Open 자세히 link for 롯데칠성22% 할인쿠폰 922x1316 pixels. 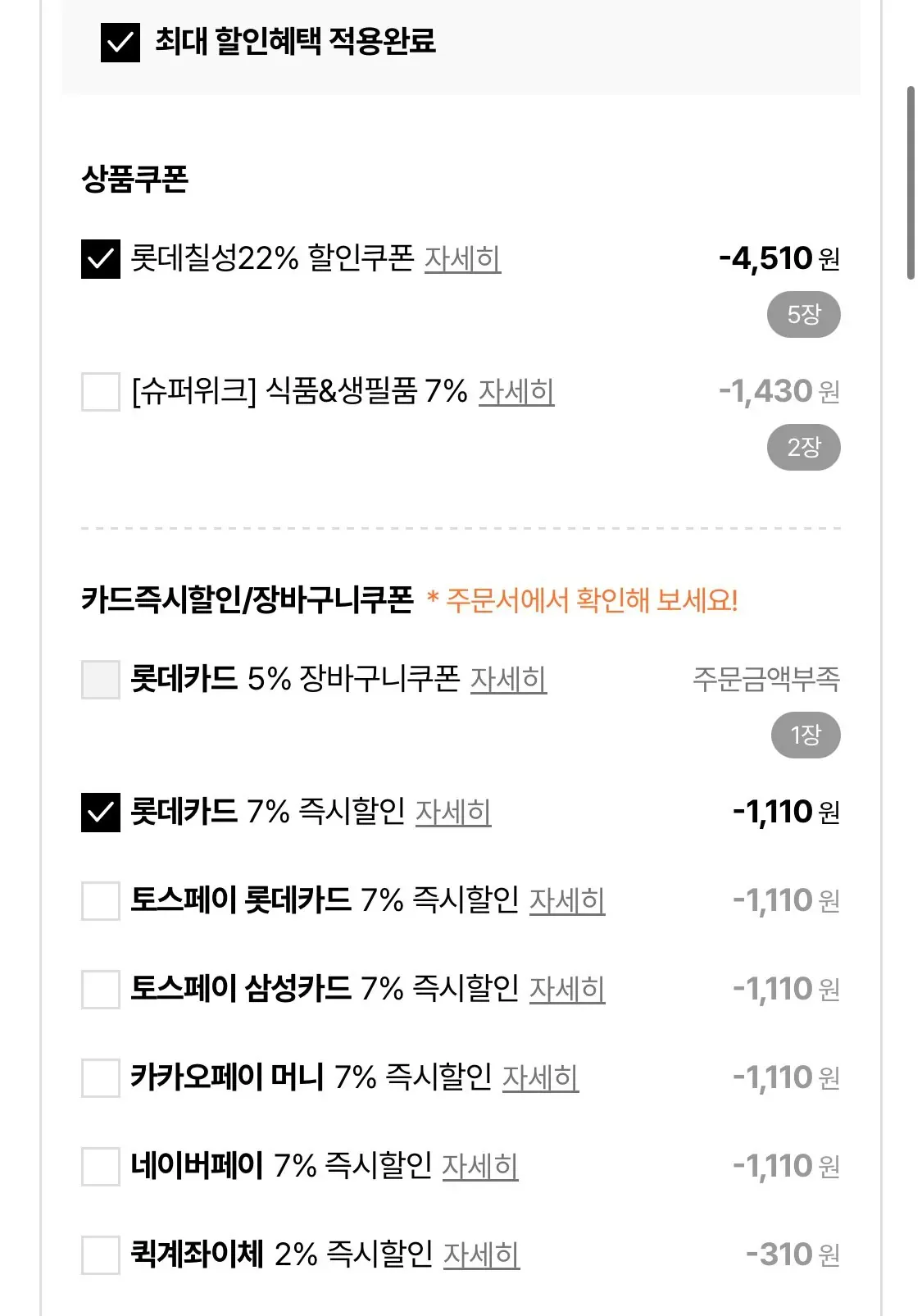(462, 259)
